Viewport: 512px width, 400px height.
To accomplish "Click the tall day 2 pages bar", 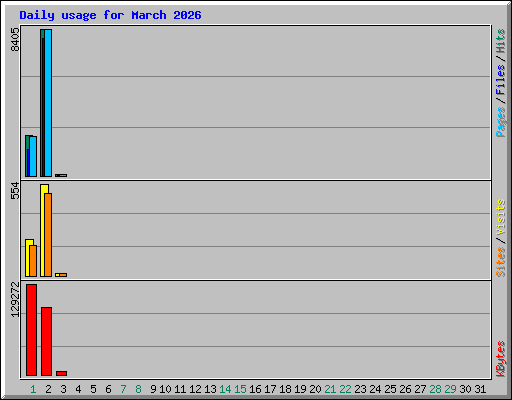I will coord(48,103).
